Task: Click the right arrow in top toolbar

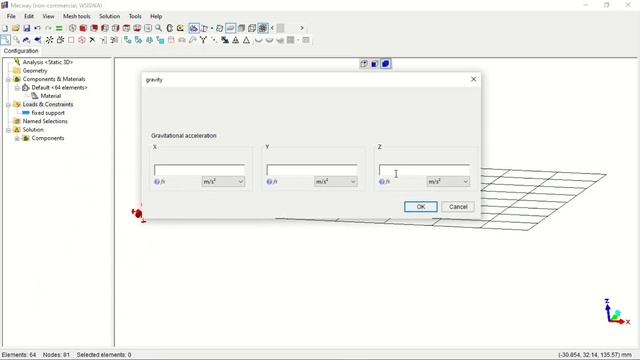Action: point(302,28)
